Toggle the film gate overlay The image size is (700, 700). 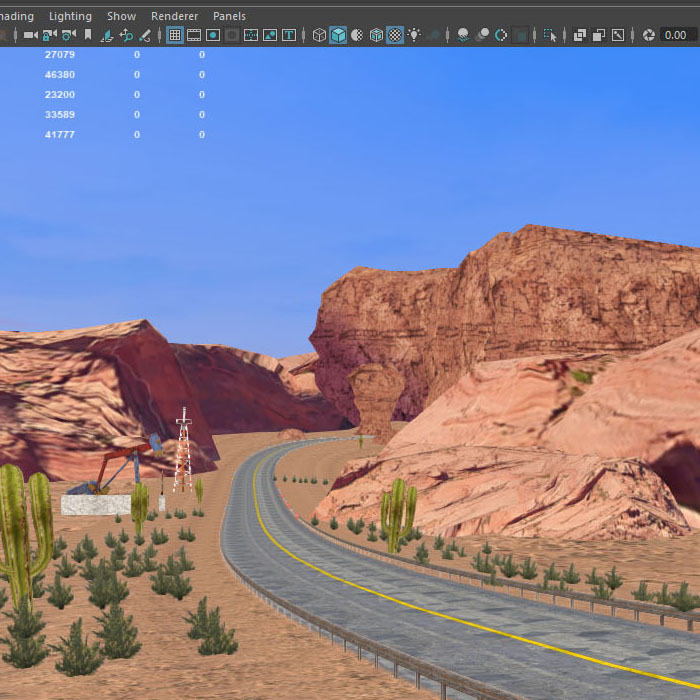pos(194,35)
